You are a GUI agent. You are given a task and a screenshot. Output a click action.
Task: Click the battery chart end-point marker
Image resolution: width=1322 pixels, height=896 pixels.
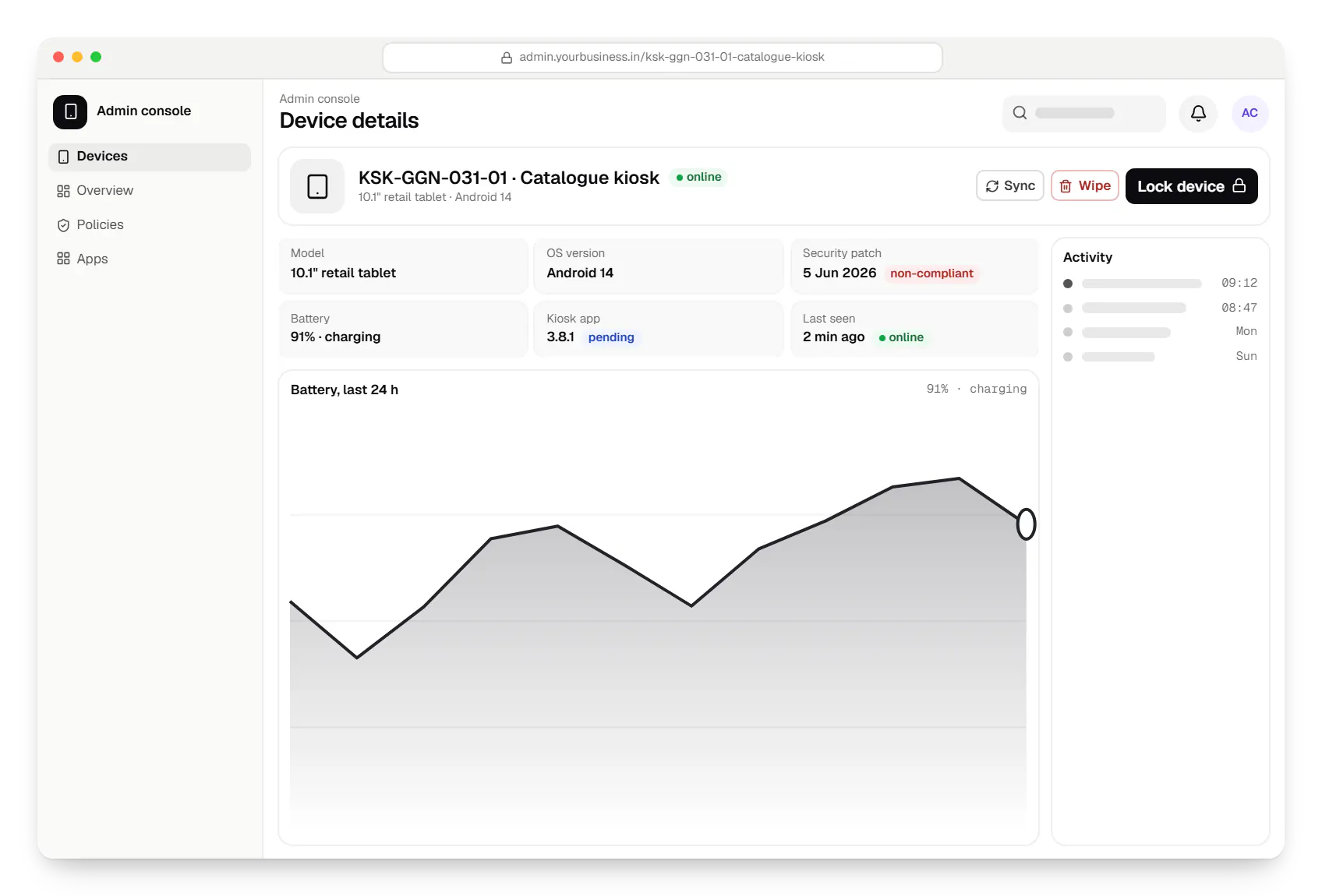(x=1026, y=524)
